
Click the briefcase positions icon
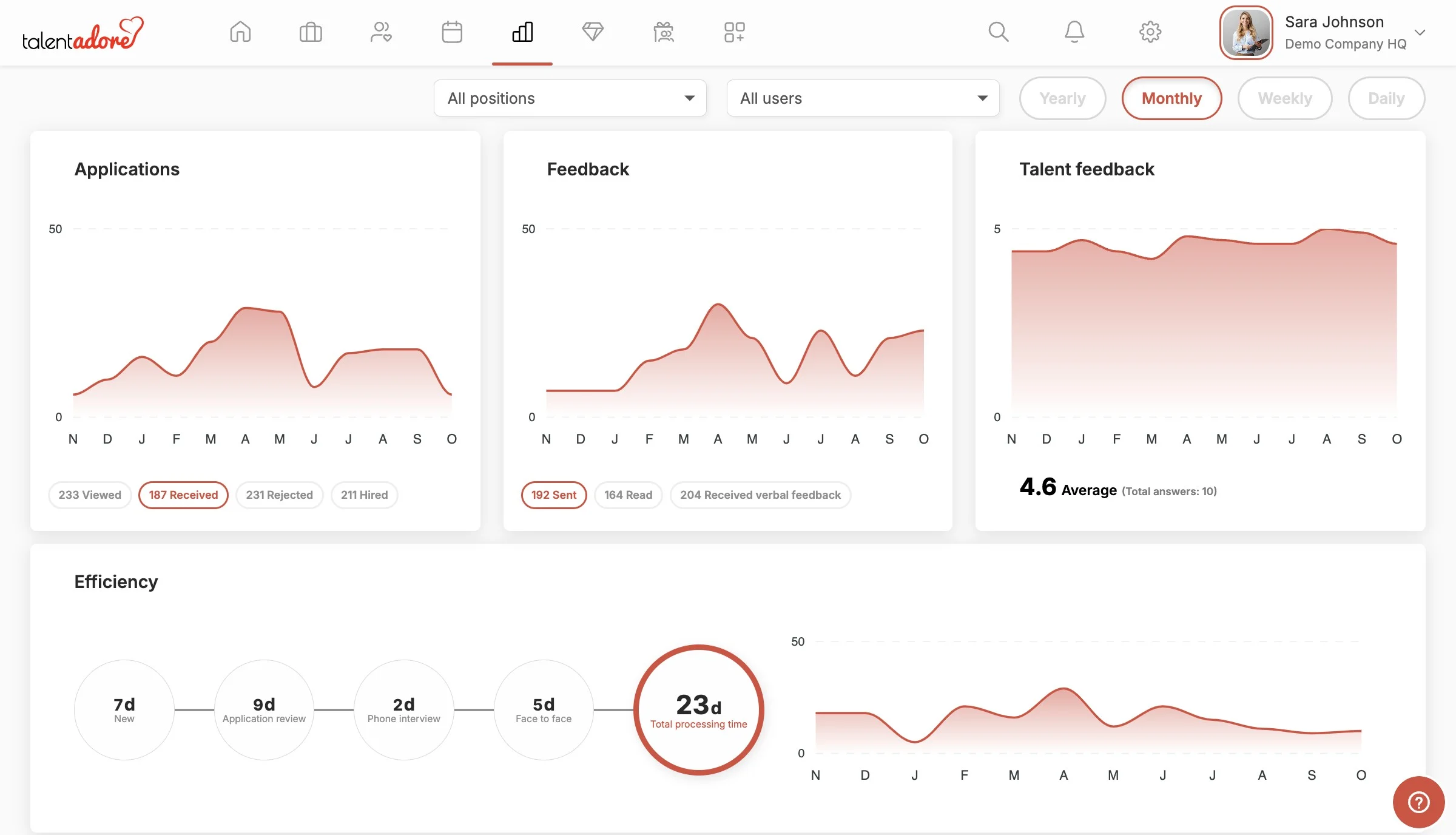311,32
